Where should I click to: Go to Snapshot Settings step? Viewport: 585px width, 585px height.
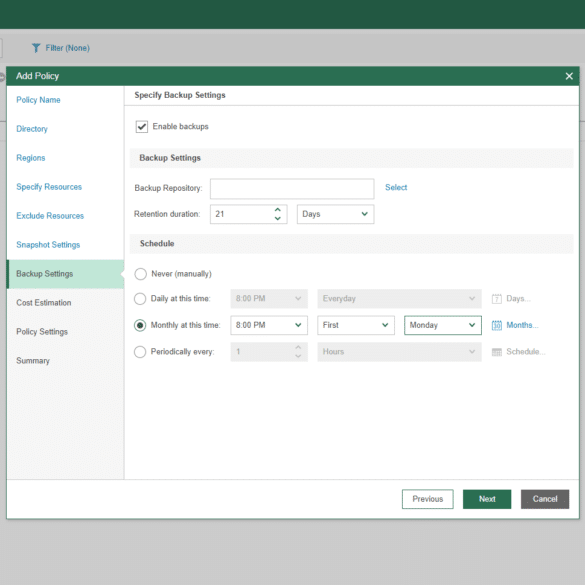[48, 245]
